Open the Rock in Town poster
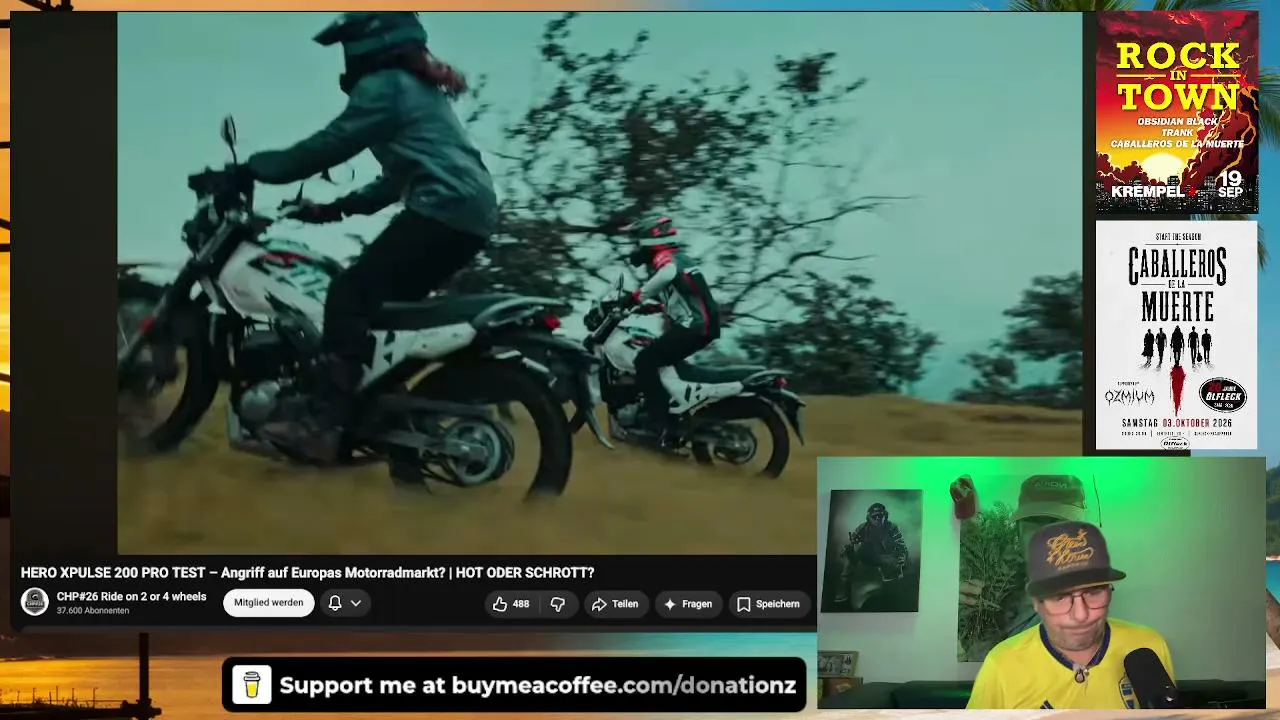Image resolution: width=1280 pixels, height=720 pixels. click(1177, 112)
